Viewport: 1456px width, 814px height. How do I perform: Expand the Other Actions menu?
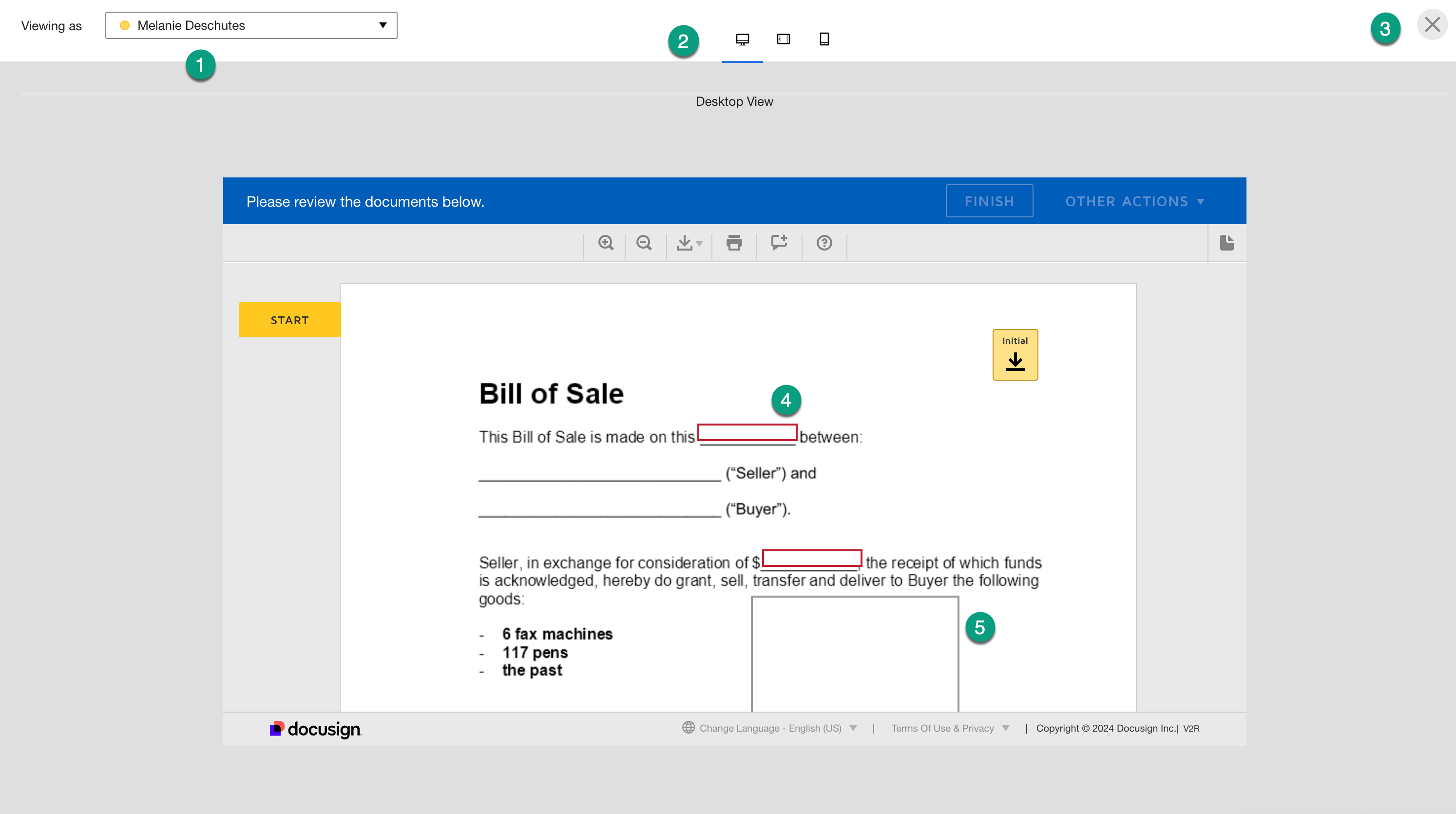tap(1134, 201)
